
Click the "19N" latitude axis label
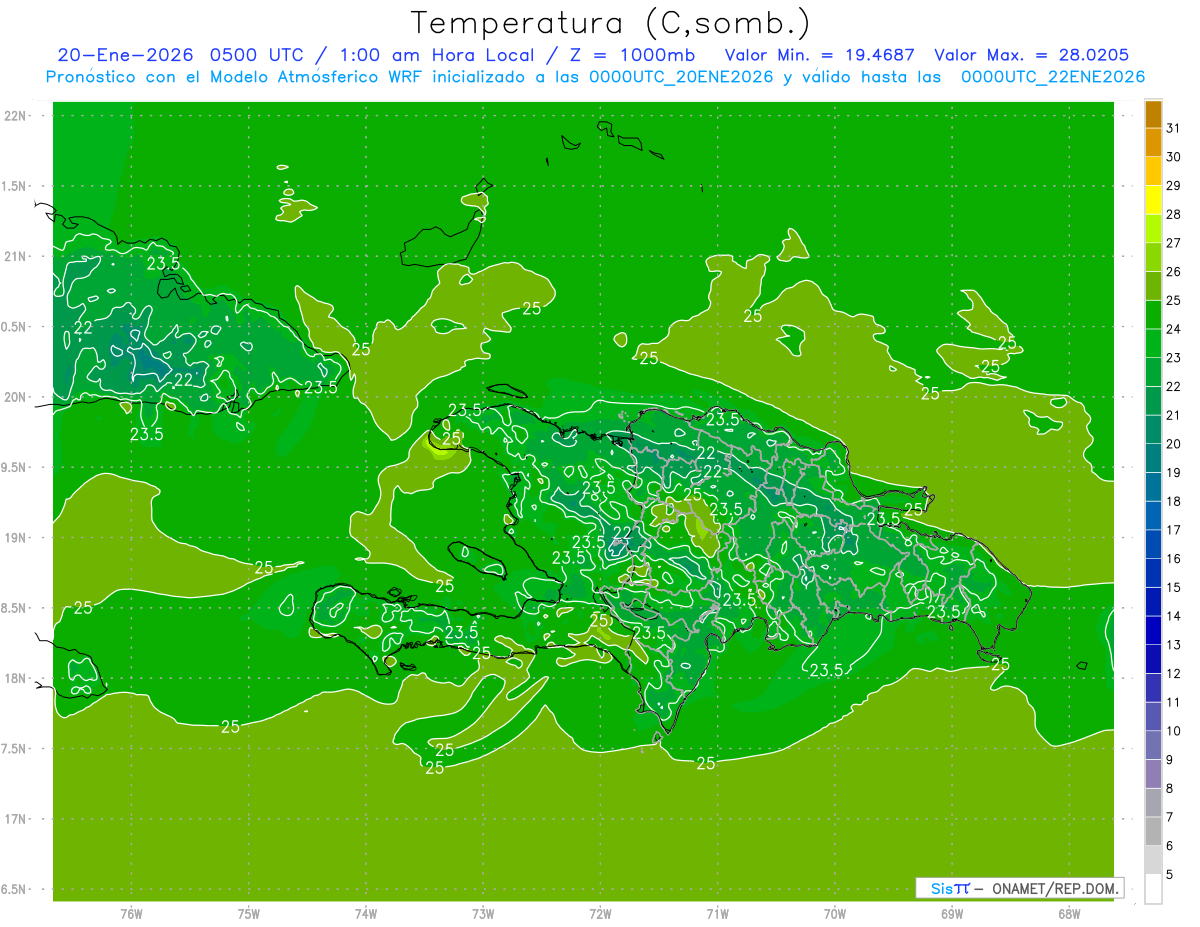click(14, 538)
